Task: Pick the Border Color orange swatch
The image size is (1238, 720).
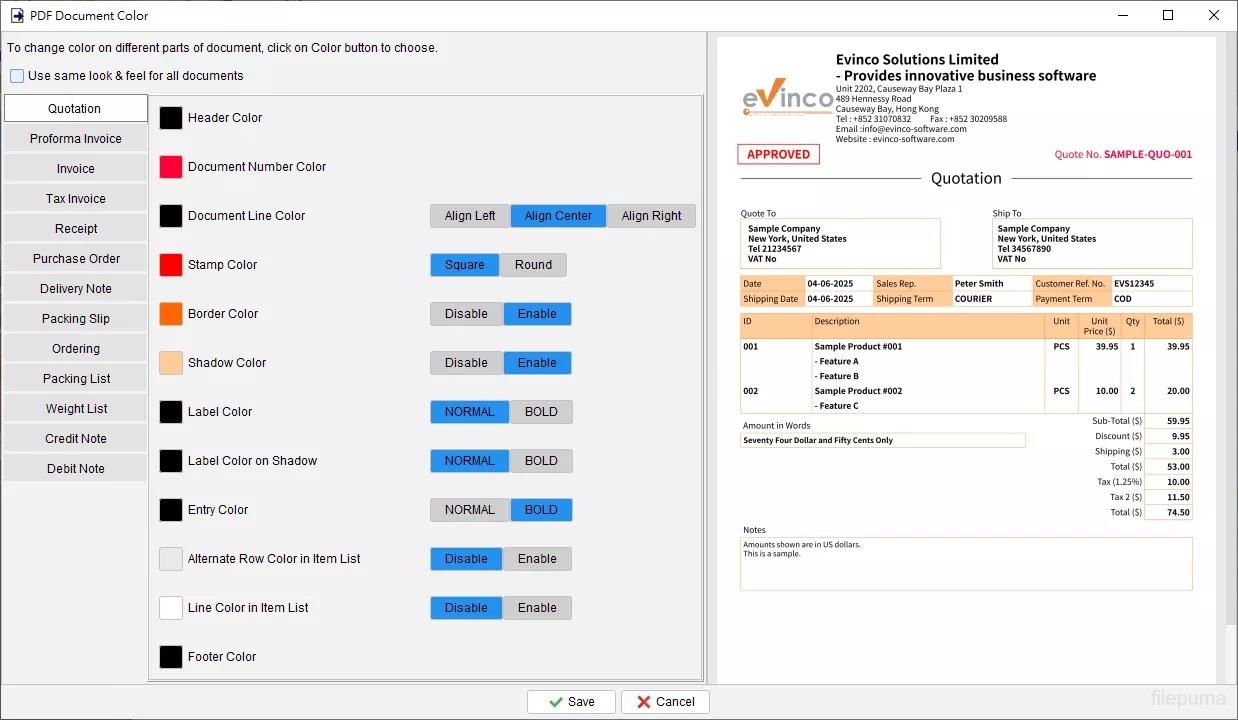Action: 171,314
